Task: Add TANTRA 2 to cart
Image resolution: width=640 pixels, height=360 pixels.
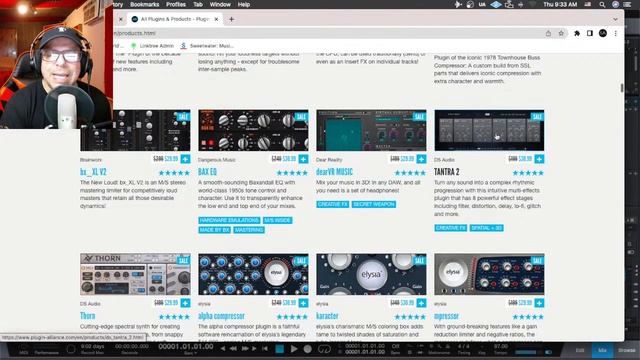Action: [539, 159]
